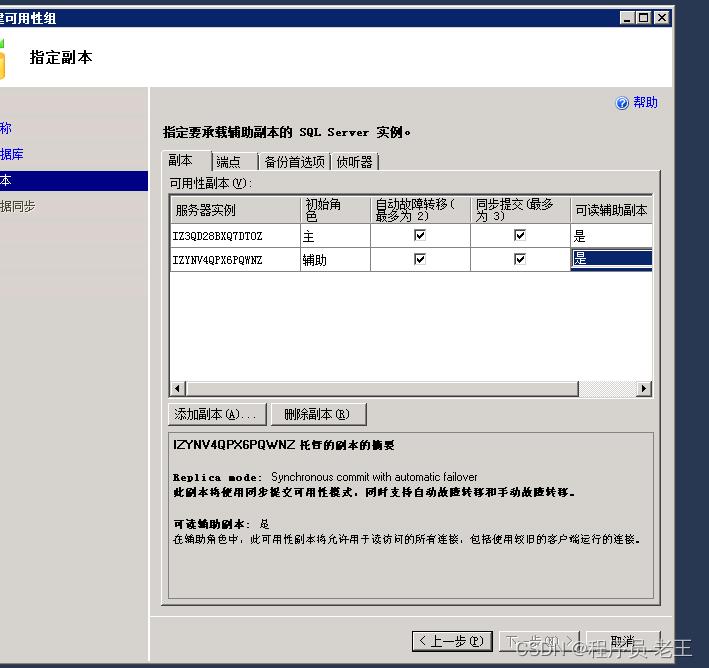This screenshot has width=709, height=668.
Task: Toggle automatic failover for IZ3QD28BXQ7DTOZ
Action: (x=420, y=235)
